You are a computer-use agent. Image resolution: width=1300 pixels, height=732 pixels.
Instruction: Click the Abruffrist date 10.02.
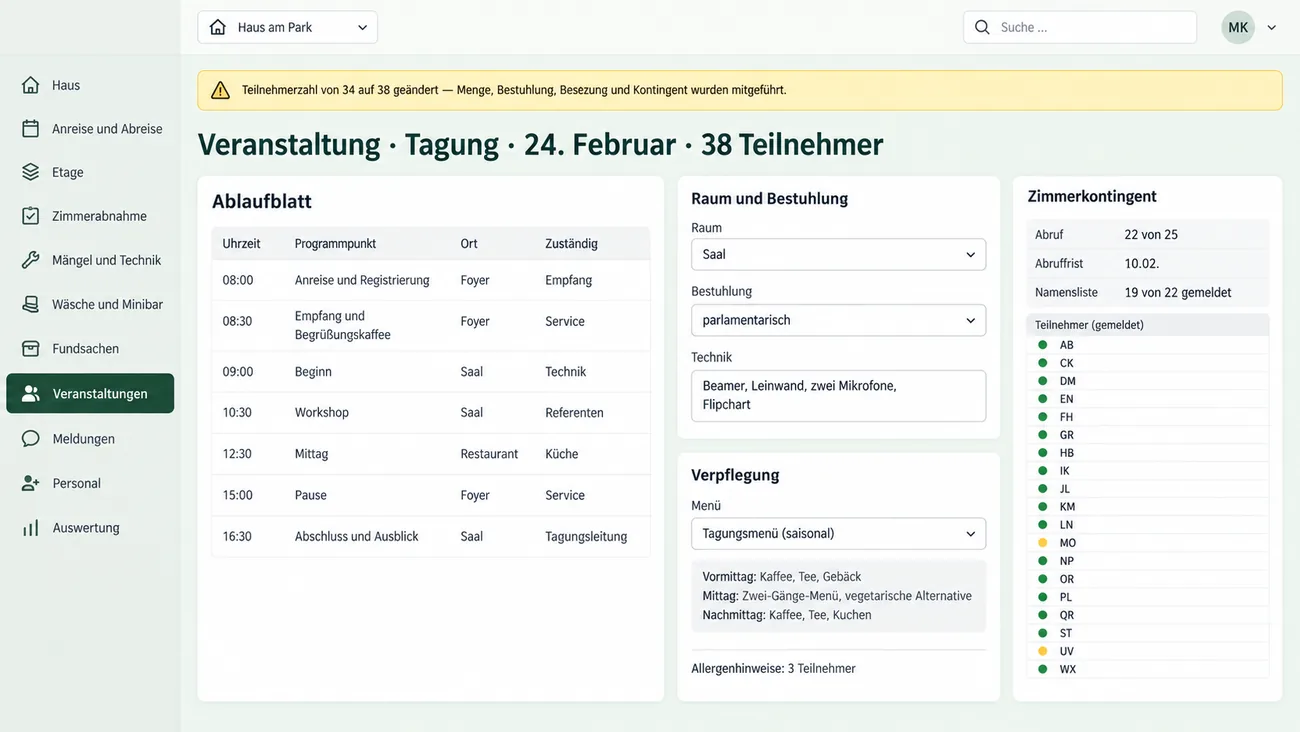(1141, 263)
